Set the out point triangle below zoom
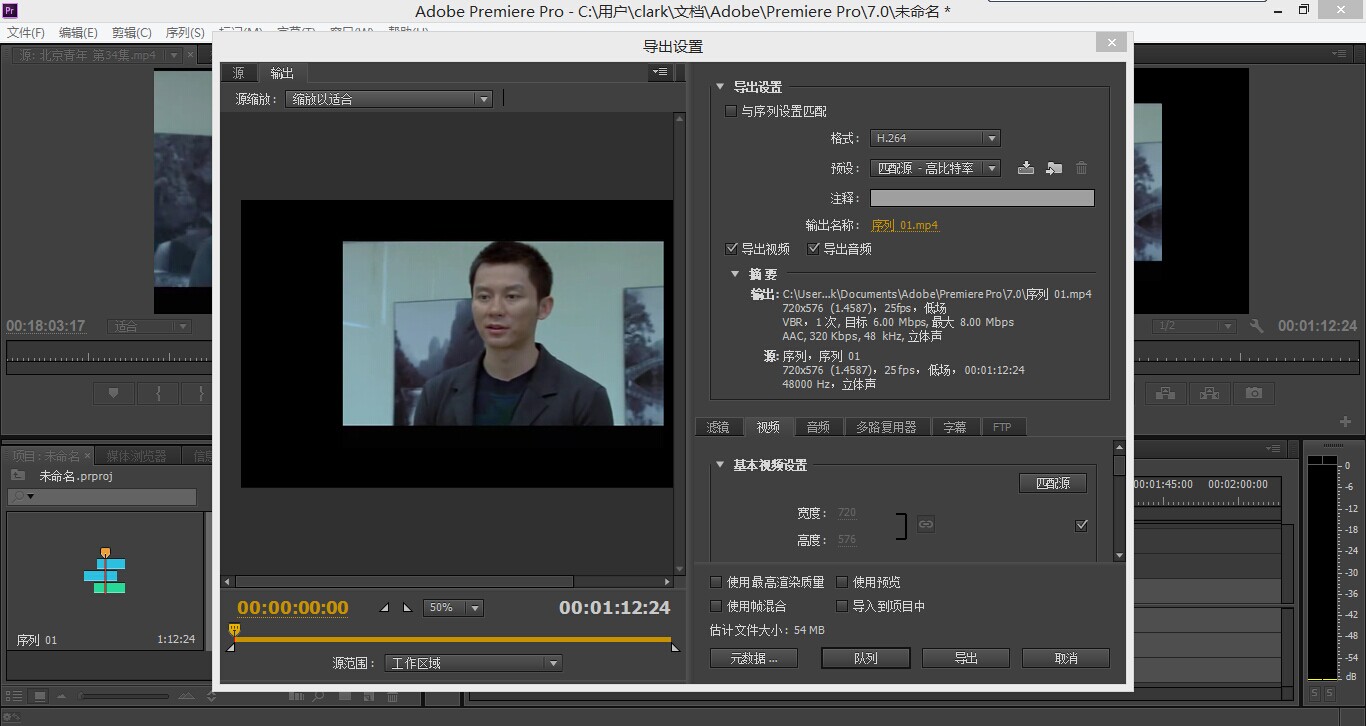The width and height of the screenshot is (1366, 726). coord(407,608)
